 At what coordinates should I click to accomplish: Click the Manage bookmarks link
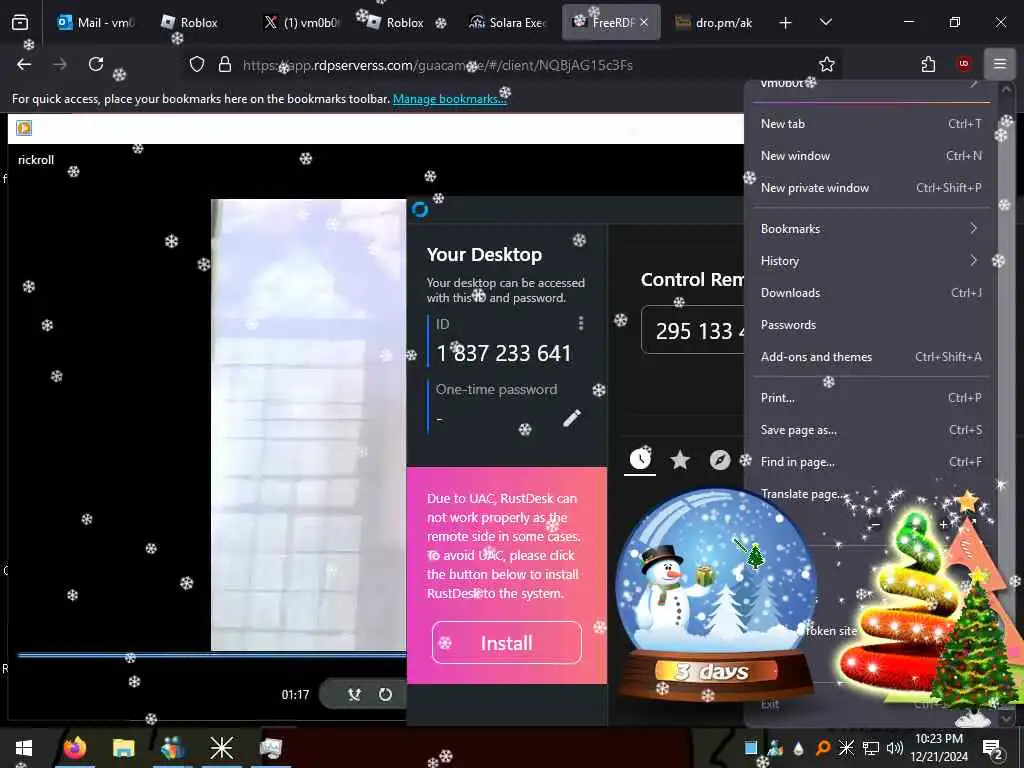449,99
